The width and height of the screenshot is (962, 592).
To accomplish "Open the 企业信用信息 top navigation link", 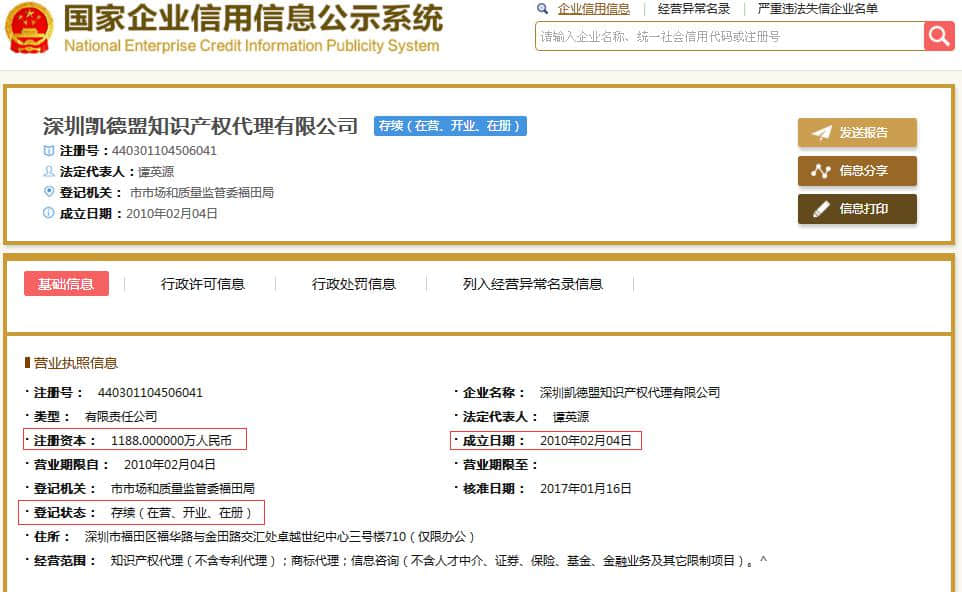I will [x=594, y=9].
